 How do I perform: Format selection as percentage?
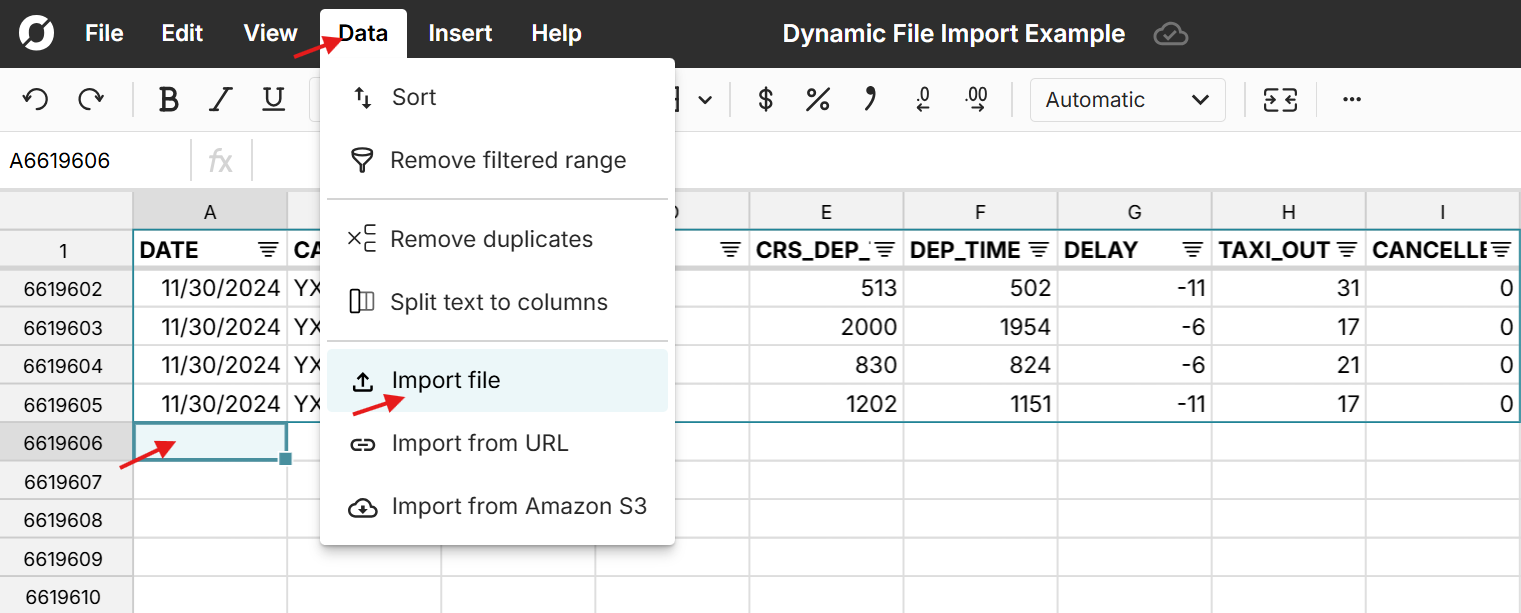click(x=818, y=99)
